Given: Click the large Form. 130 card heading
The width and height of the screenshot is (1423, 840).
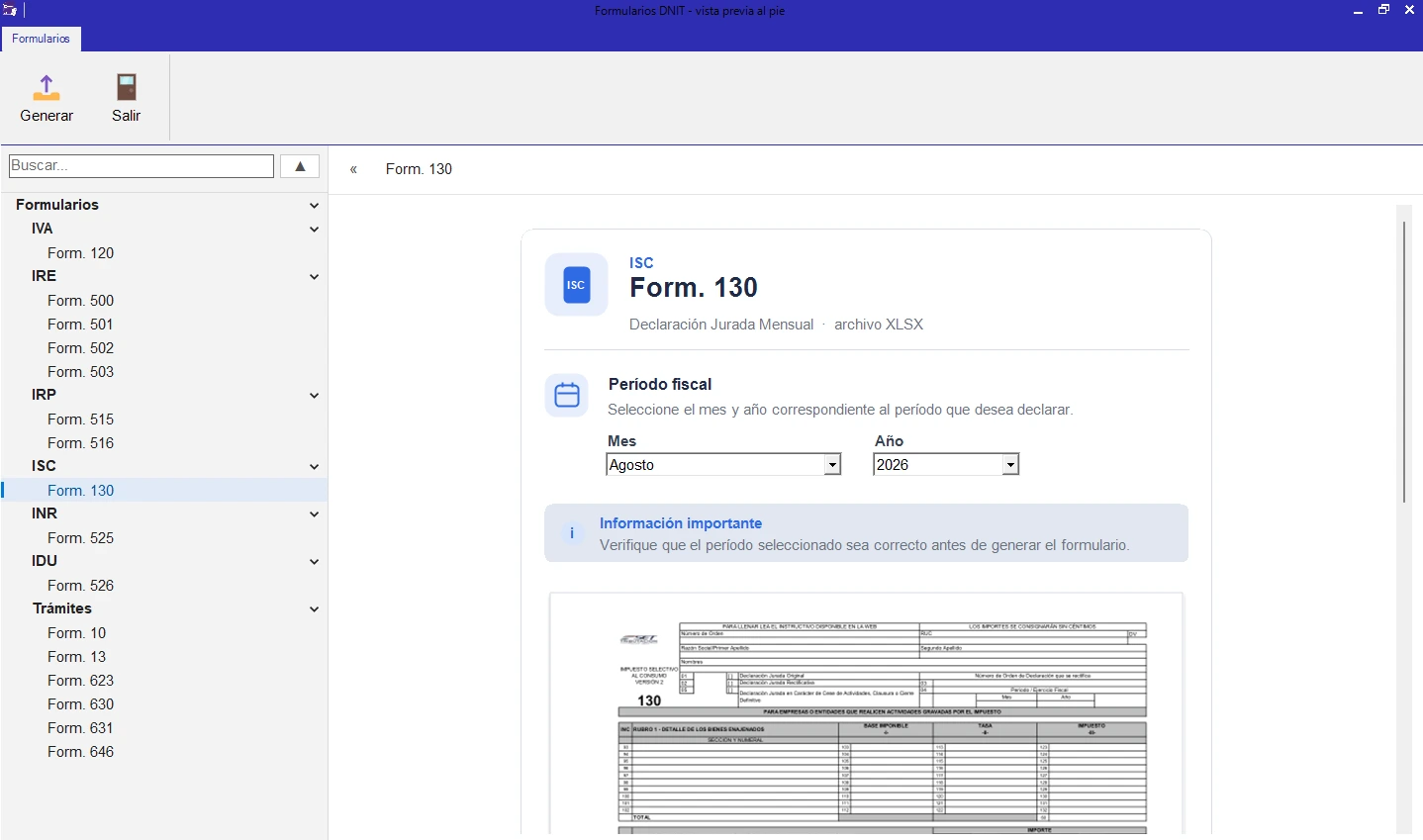Looking at the screenshot, I should point(694,288).
